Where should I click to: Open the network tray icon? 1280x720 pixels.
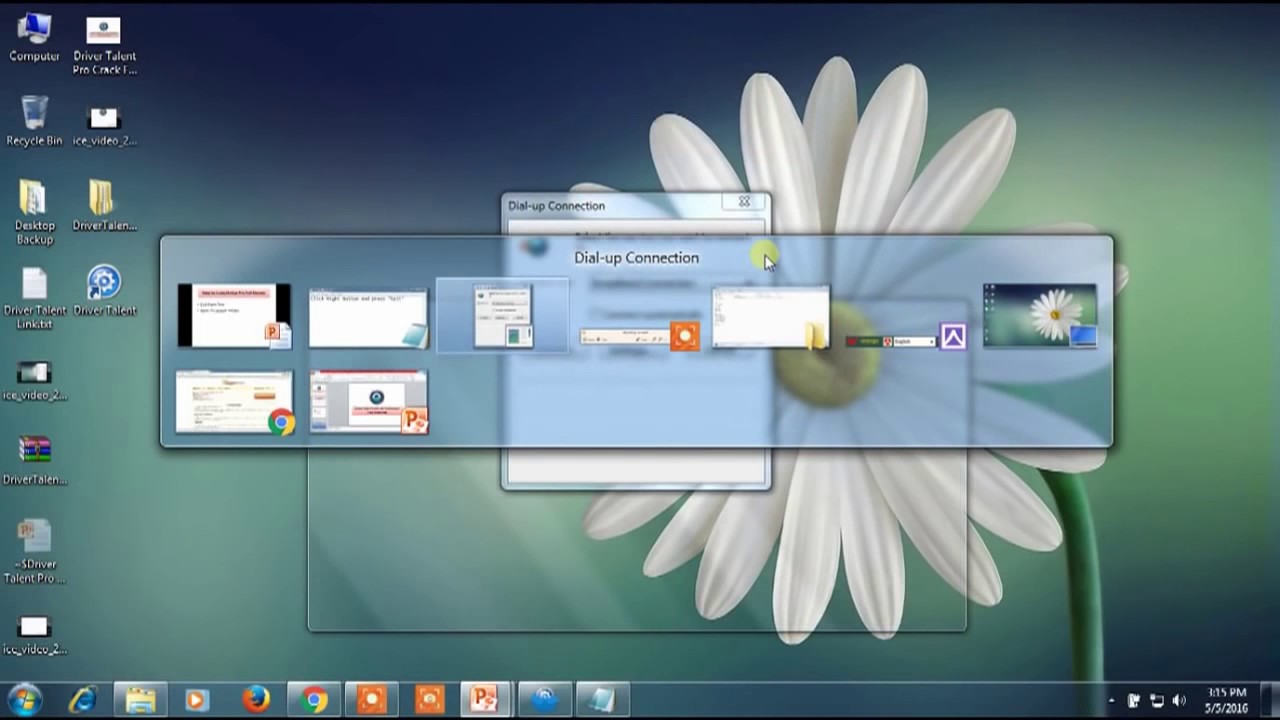pos(1157,701)
